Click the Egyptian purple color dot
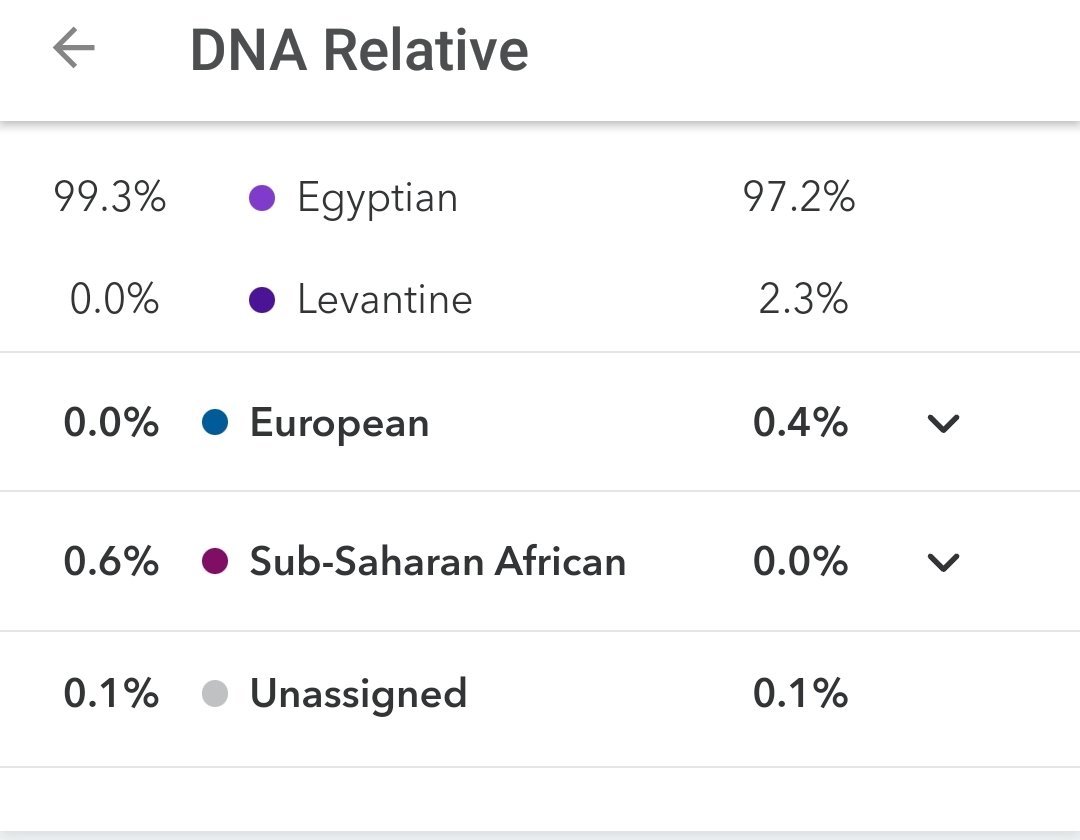 tap(261, 199)
